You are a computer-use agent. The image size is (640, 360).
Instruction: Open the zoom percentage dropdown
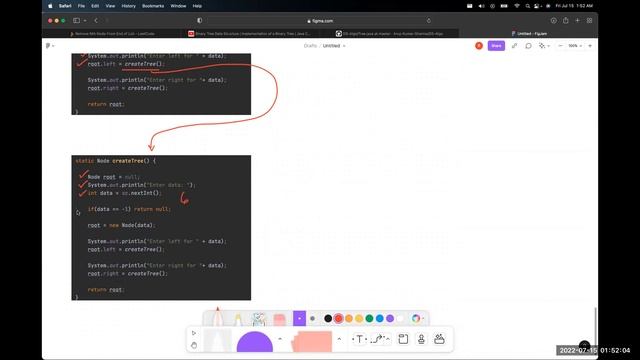tap(575, 46)
